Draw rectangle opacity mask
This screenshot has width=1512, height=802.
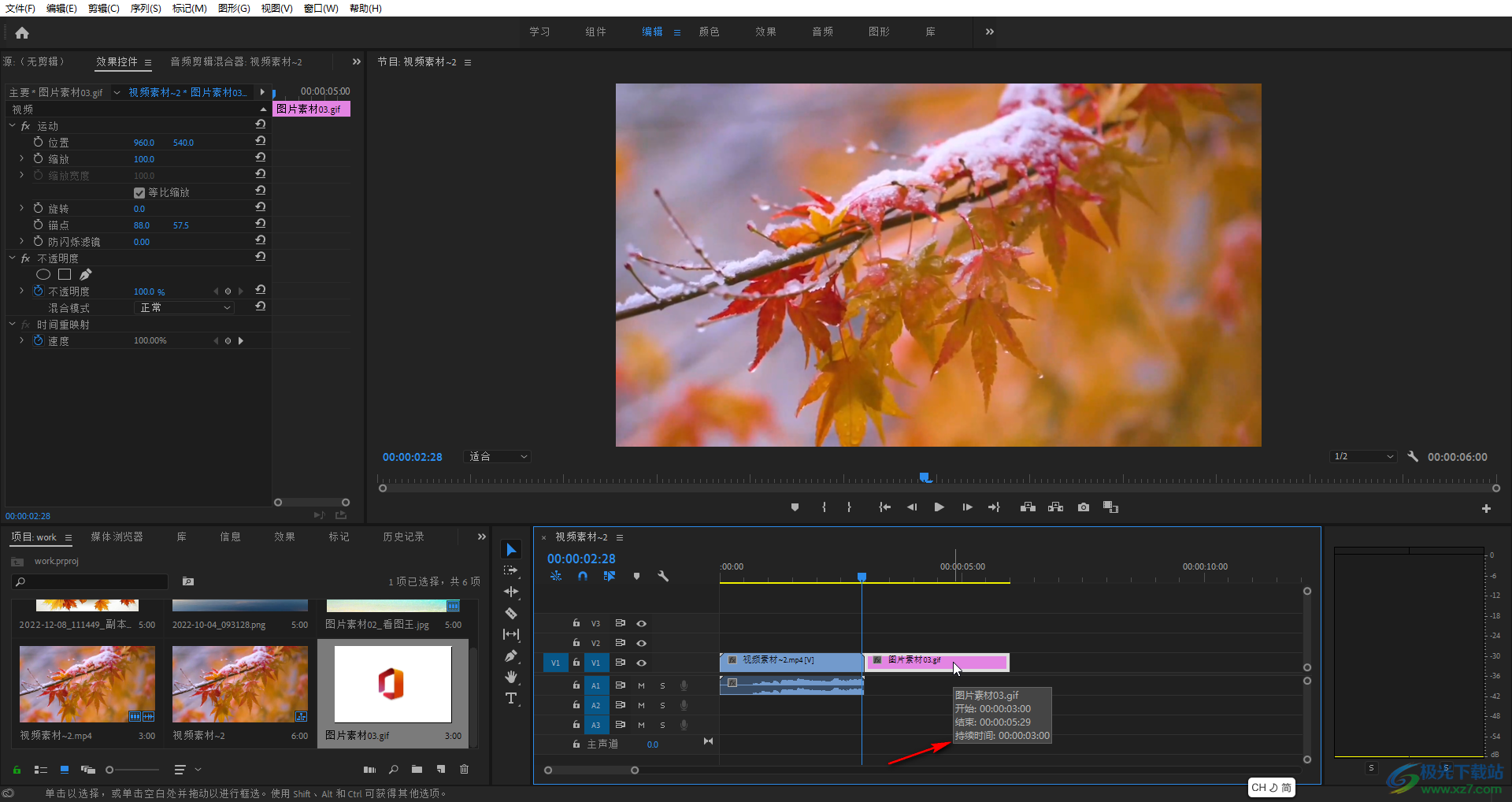[65, 274]
